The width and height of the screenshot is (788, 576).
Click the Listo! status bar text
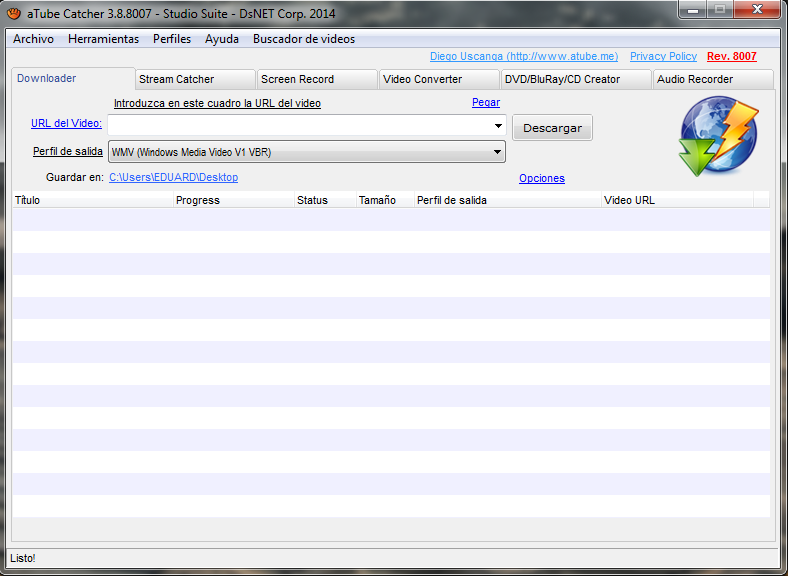coord(23,558)
